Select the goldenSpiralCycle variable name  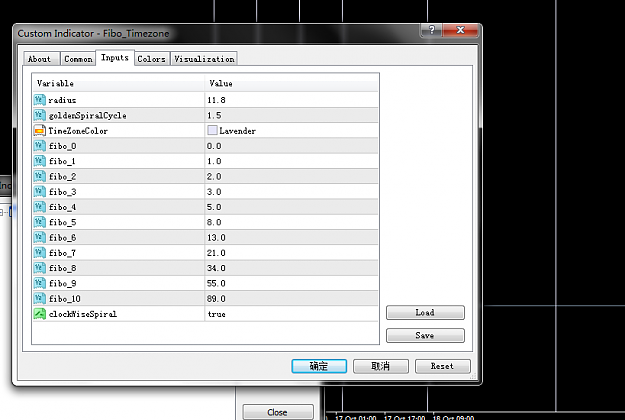(88, 116)
